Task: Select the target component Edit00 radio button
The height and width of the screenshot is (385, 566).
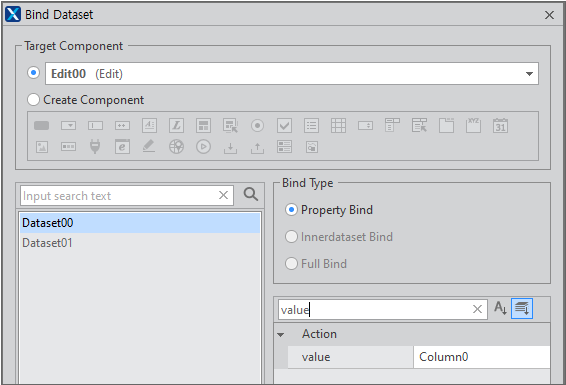Action: (33, 73)
